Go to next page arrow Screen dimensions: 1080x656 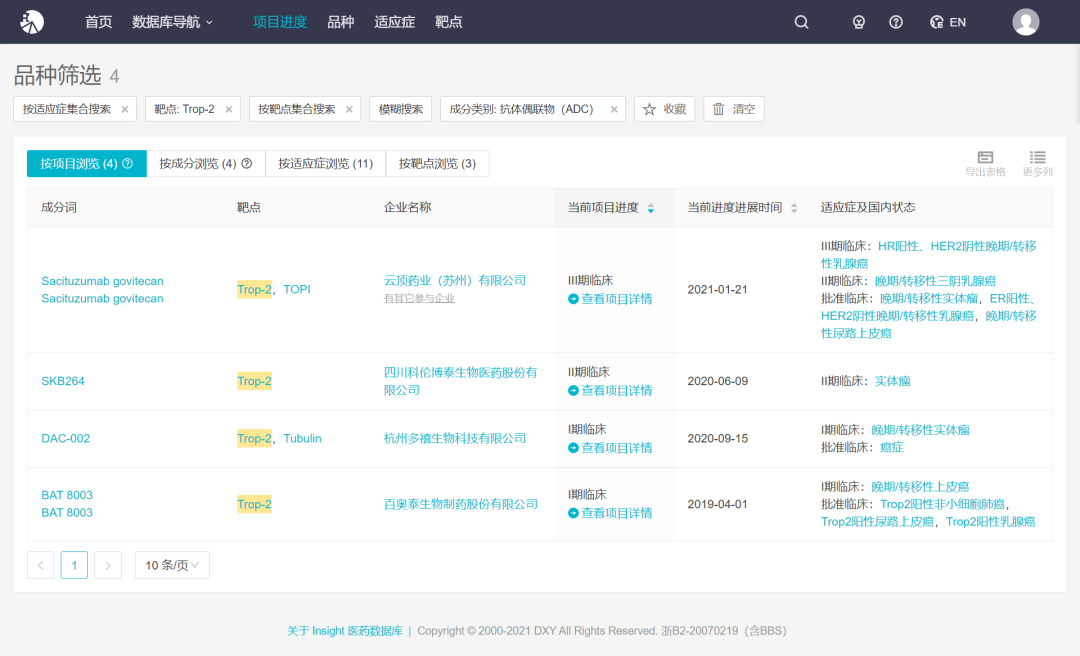(x=108, y=565)
